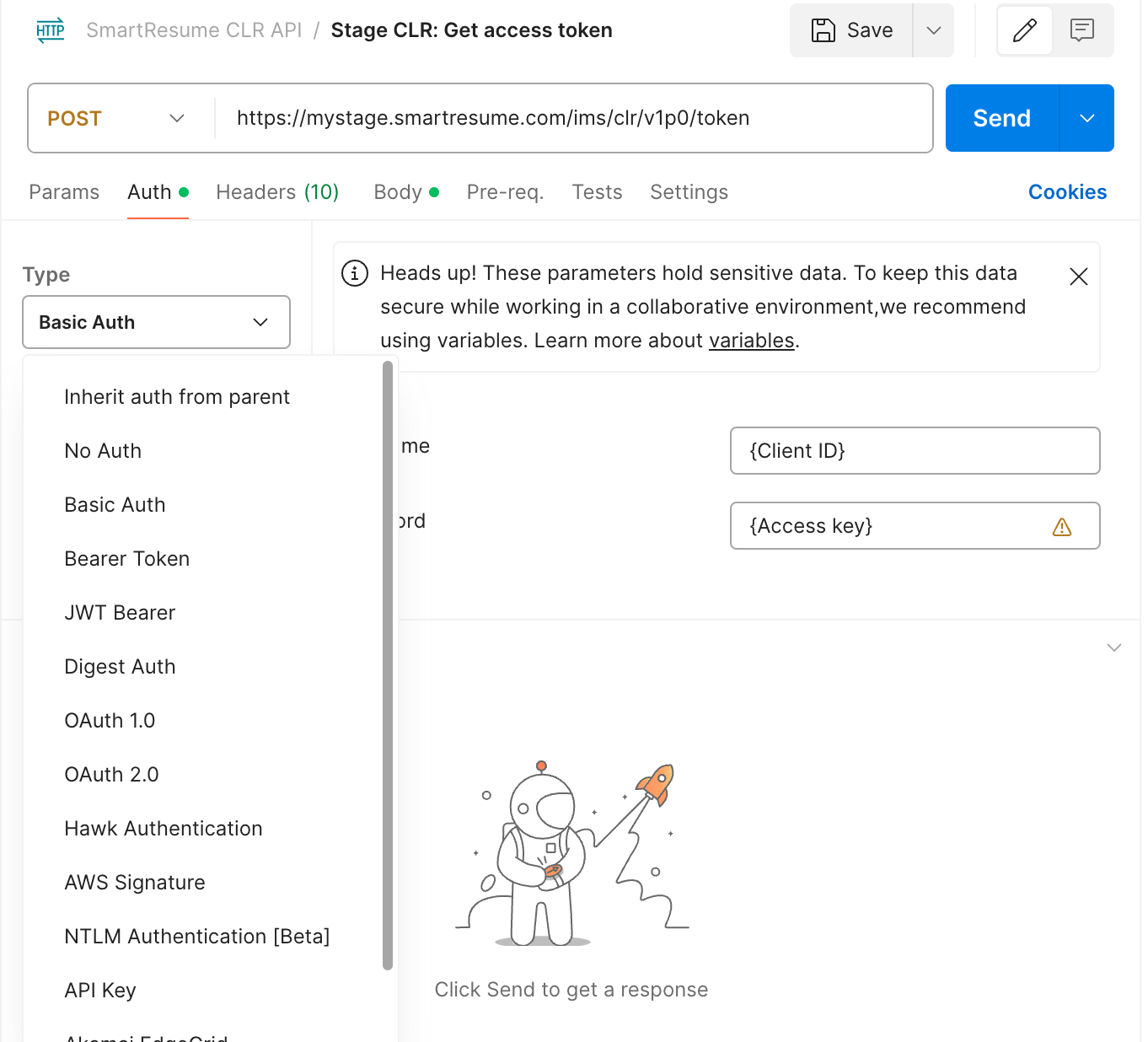Open the Cookies link
The width and height of the screenshot is (1148, 1042).
tap(1067, 192)
